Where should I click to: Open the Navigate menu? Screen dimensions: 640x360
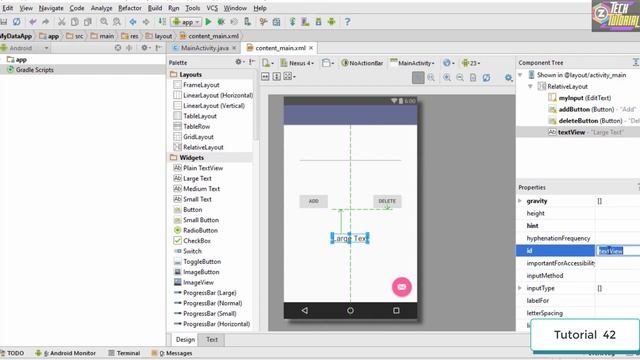51,8
